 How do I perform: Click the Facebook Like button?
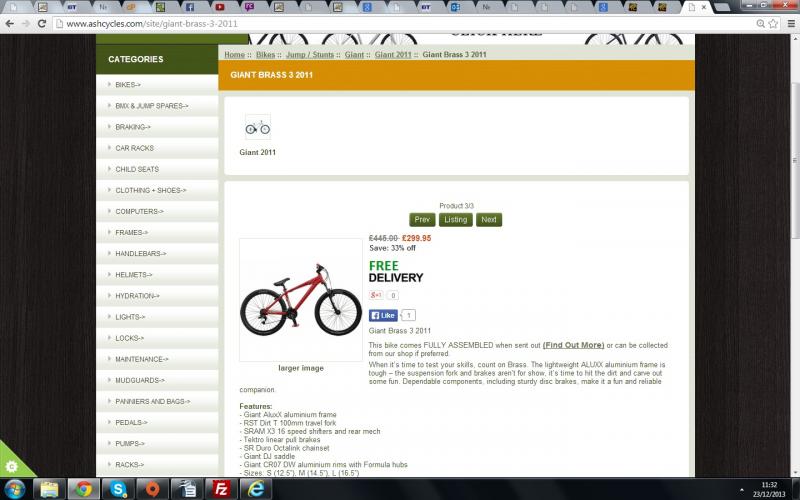(x=383, y=315)
